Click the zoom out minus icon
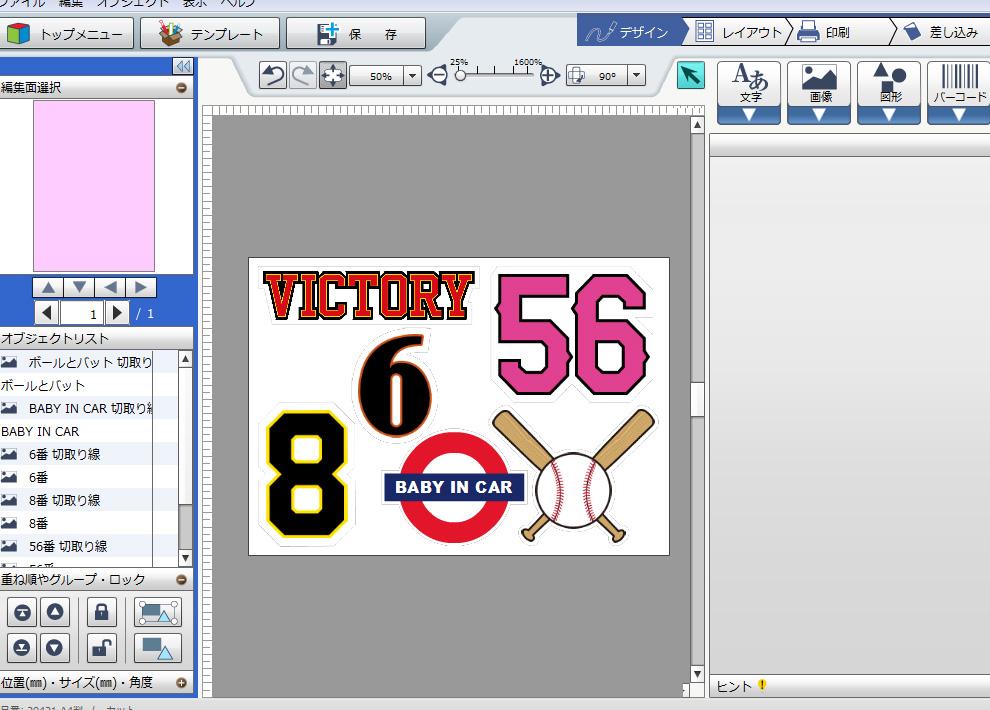The height and width of the screenshot is (710, 990). 437,76
